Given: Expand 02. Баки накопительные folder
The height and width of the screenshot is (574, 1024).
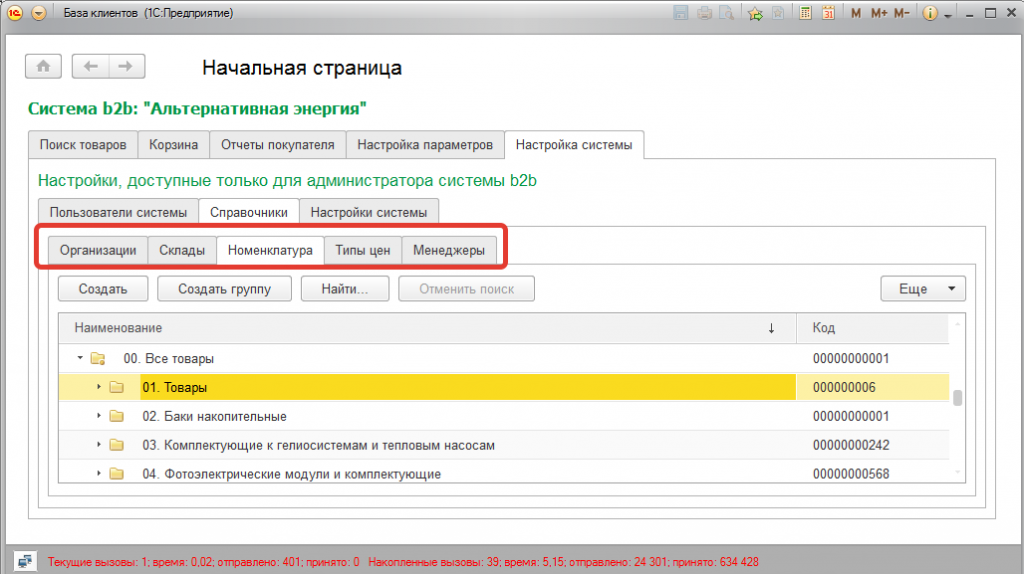Looking at the screenshot, I should 99,415.
